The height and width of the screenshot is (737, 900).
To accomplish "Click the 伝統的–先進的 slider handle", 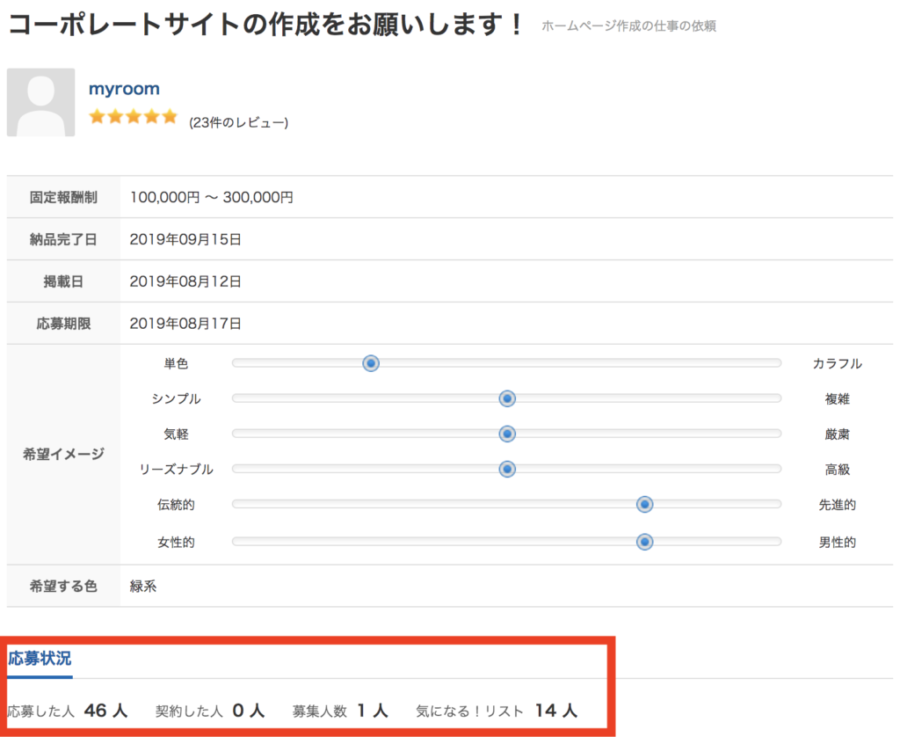I will (x=645, y=505).
